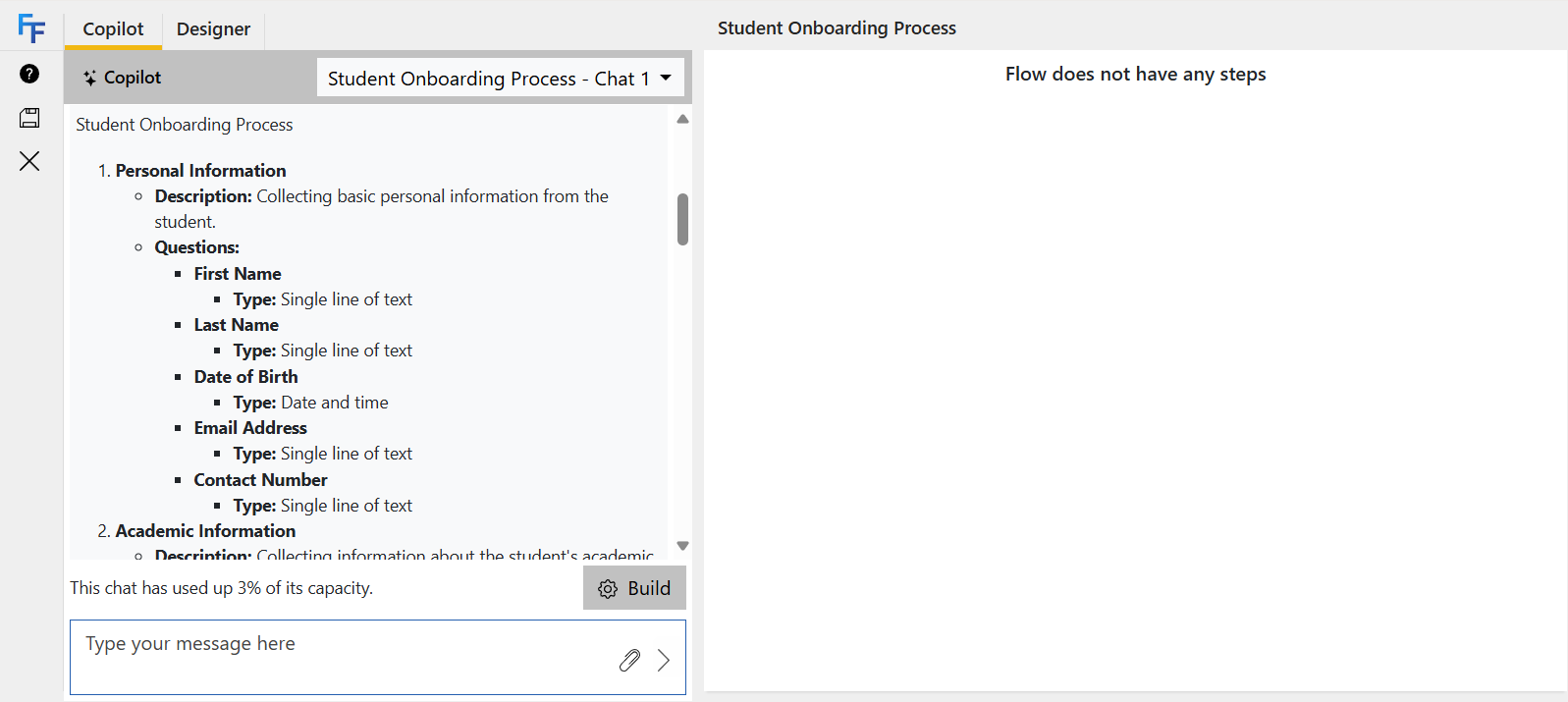Click the 'Type: Date and time' line
Viewport: 1568px width, 702px height.
(x=310, y=403)
